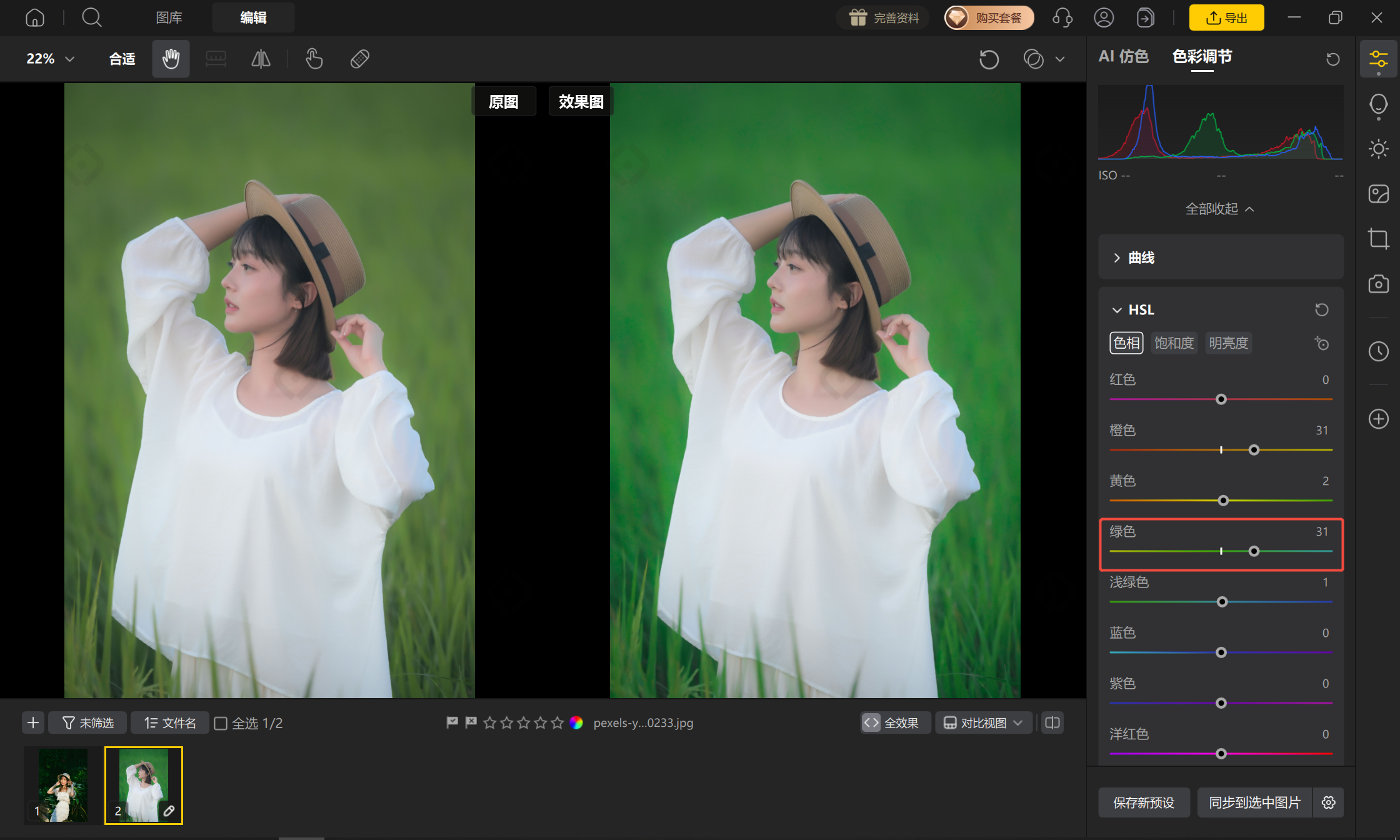Select the 饱和度 saturation tab
The width and height of the screenshot is (1400, 840).
1174,343
